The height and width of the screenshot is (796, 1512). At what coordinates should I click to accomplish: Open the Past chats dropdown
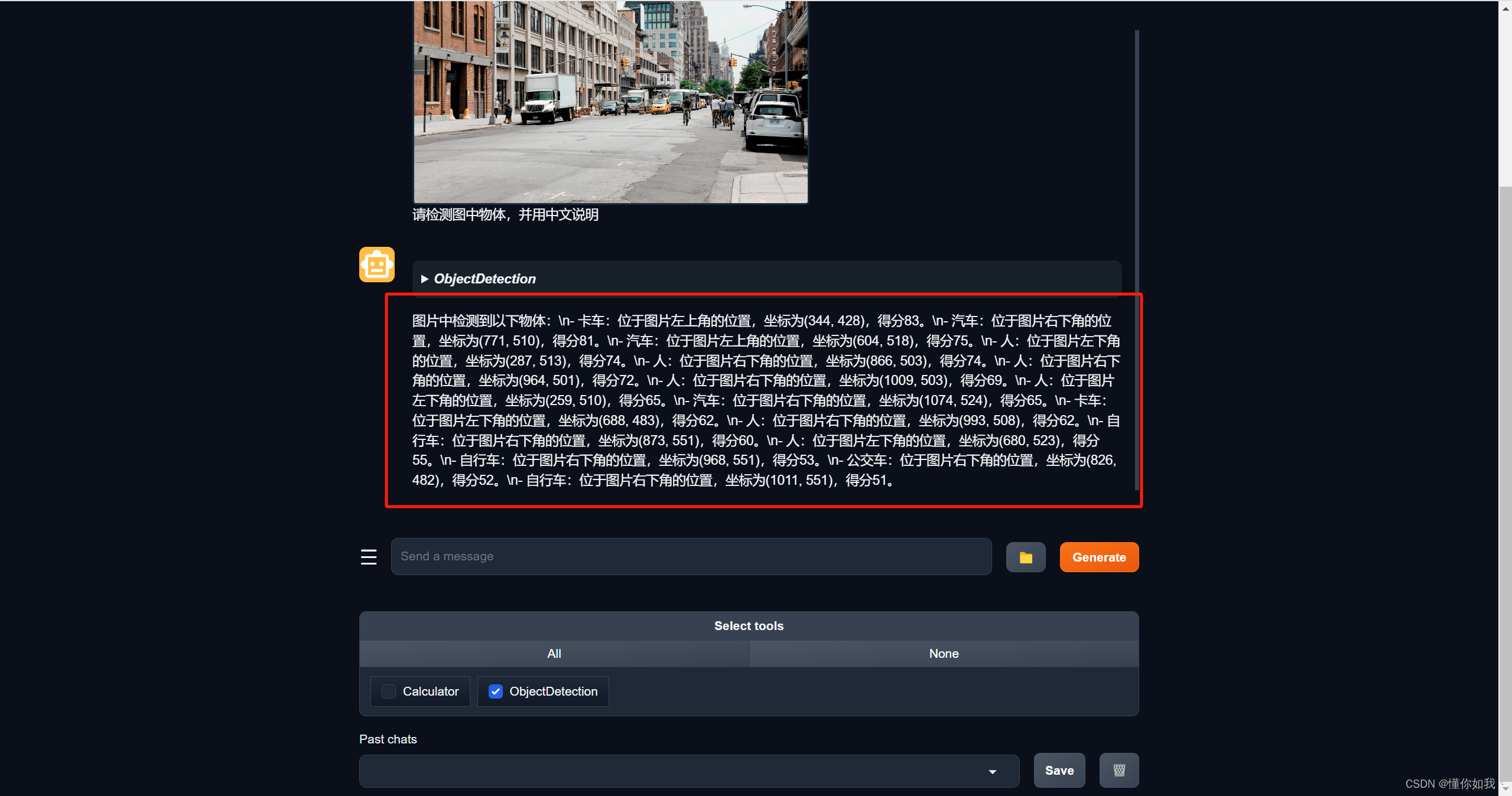(x=689, y=771)
